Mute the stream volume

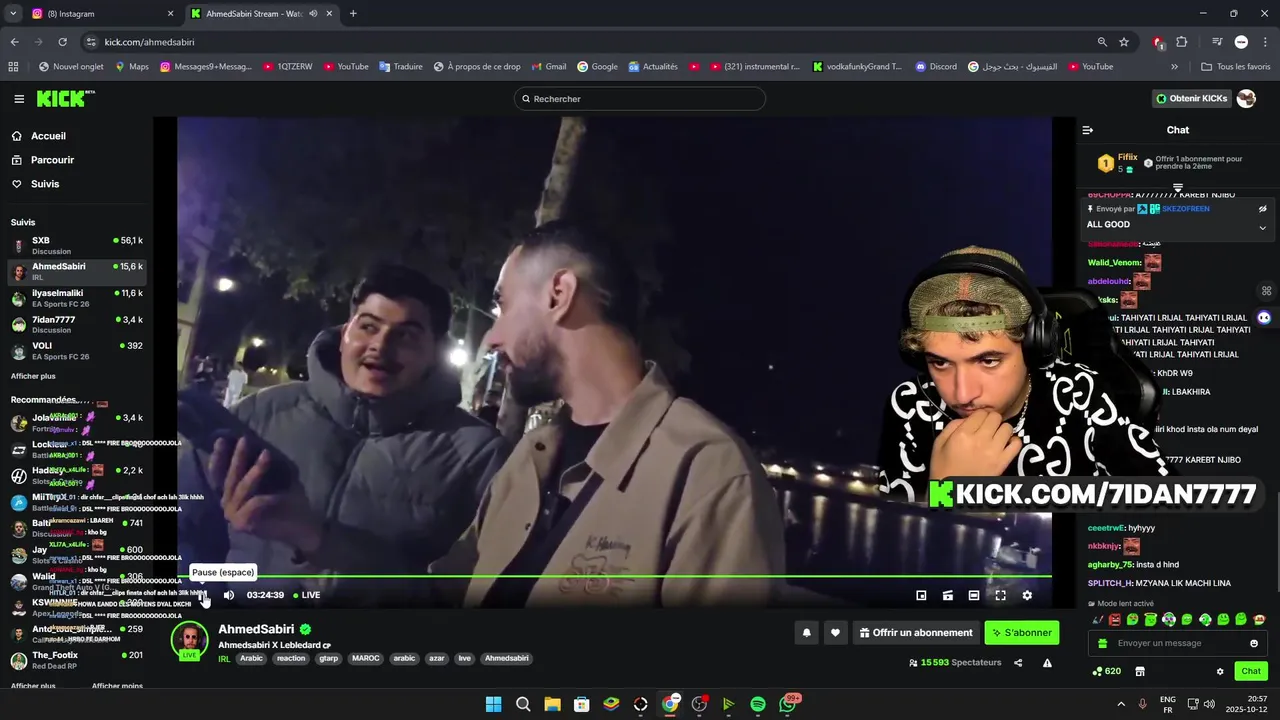tap(229, 595)
